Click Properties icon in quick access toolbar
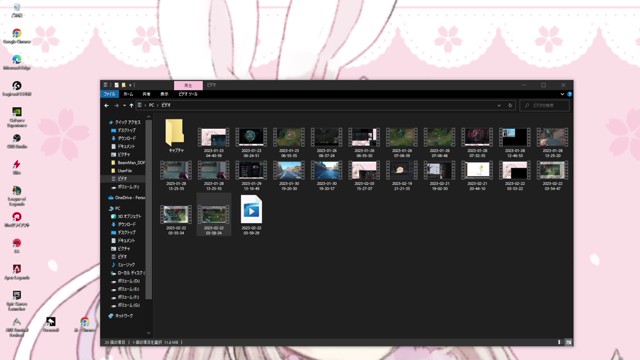The image size is (640, 360). pos(116,85)
